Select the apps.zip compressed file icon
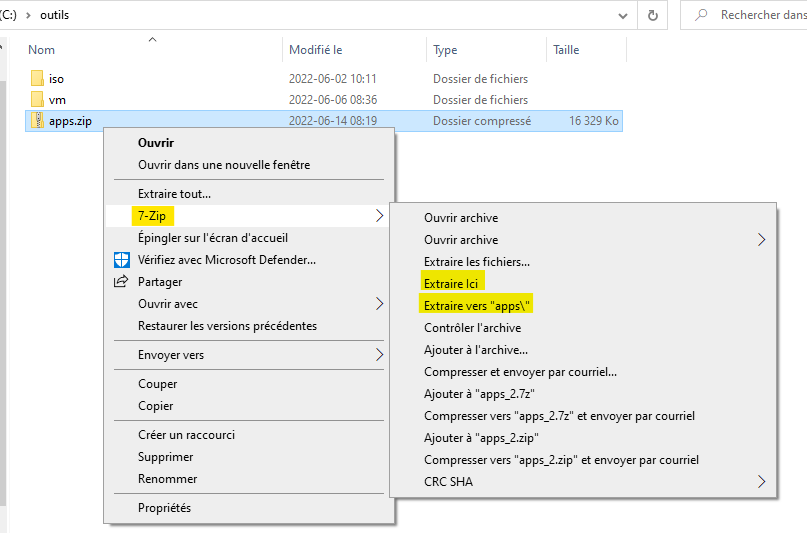This screenshot has height=533, width=807. pos(37,121)
